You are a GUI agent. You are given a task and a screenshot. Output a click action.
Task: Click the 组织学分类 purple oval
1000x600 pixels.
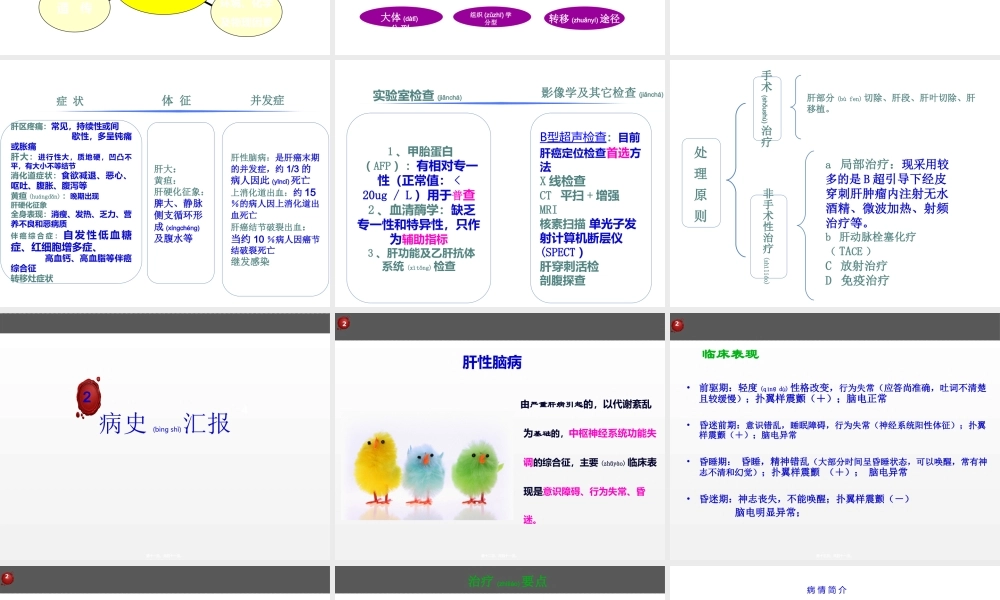point(492,17)
